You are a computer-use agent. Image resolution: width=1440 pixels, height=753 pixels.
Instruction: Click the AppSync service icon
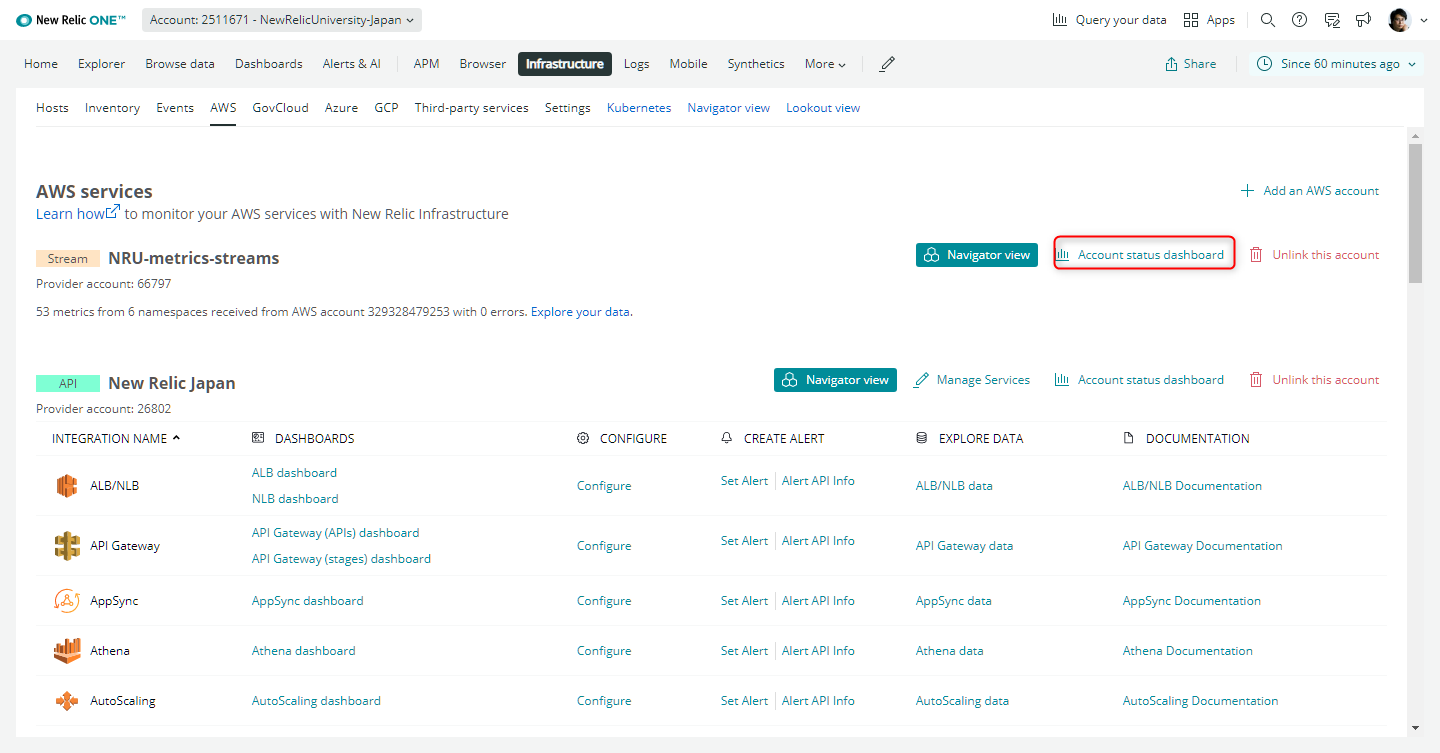tap(67, 601)
